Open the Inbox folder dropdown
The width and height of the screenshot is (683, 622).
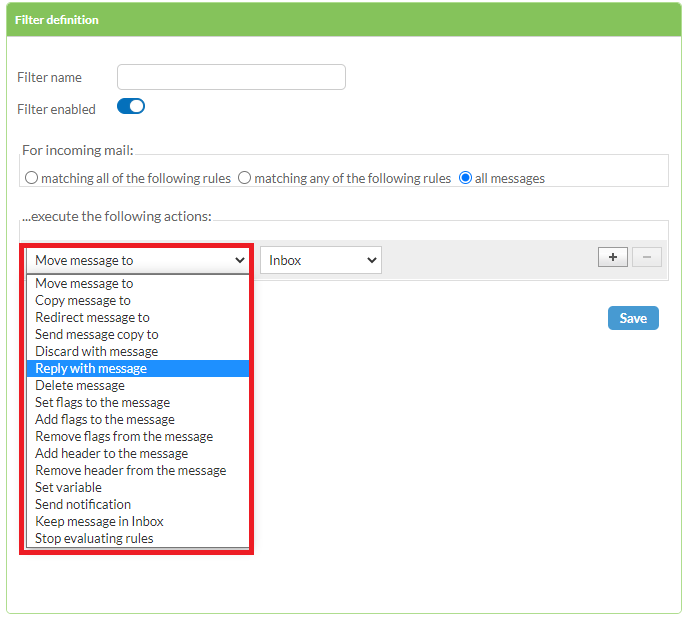point(321,260)
